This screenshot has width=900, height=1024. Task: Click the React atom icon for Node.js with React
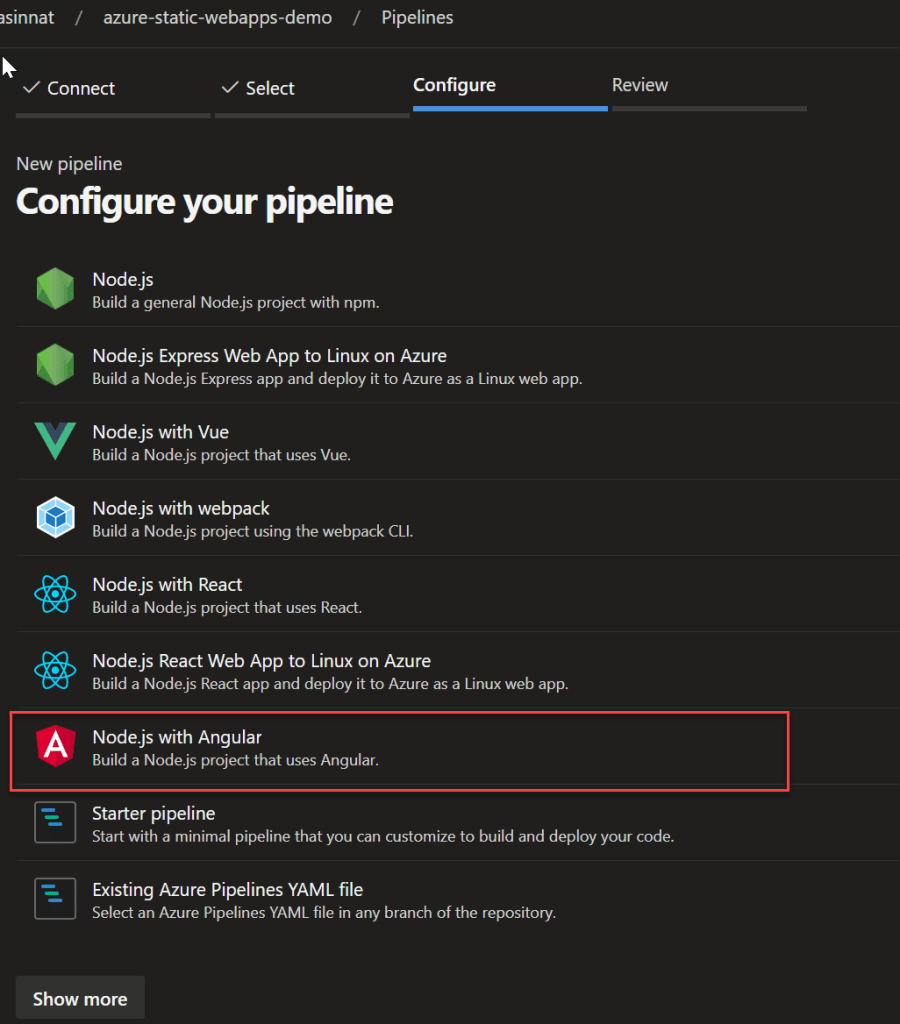(55, 594)
